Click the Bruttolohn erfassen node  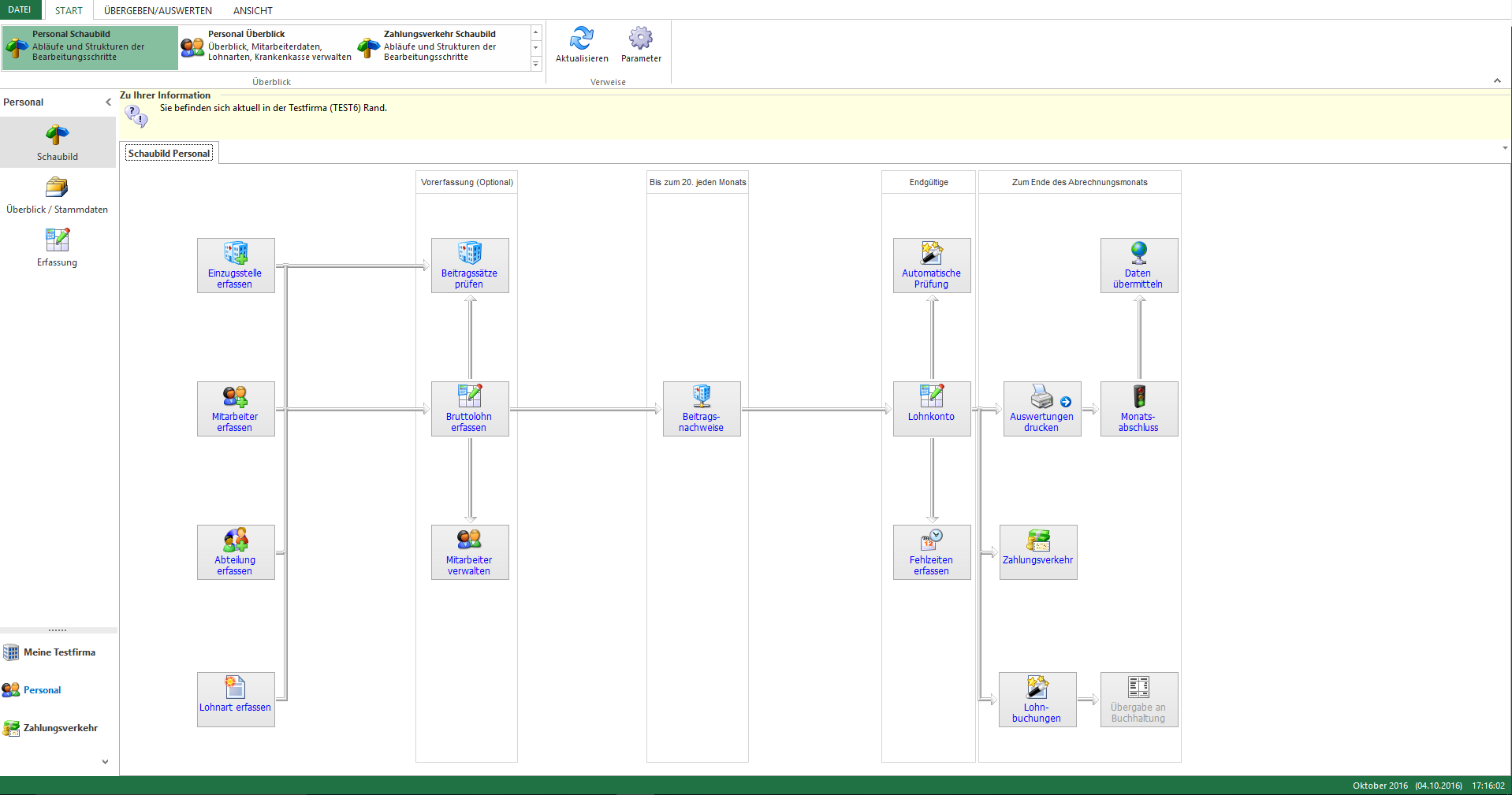click(469, 409)
